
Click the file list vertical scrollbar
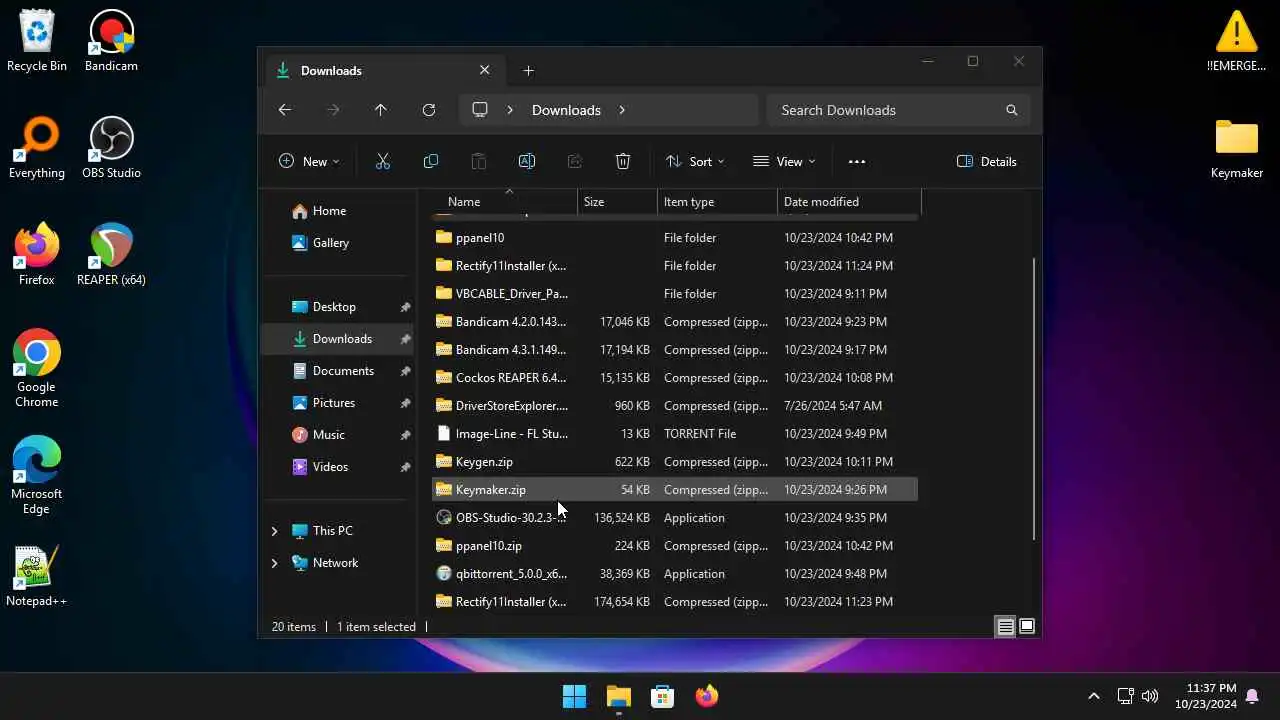[x=1034, y=400]
